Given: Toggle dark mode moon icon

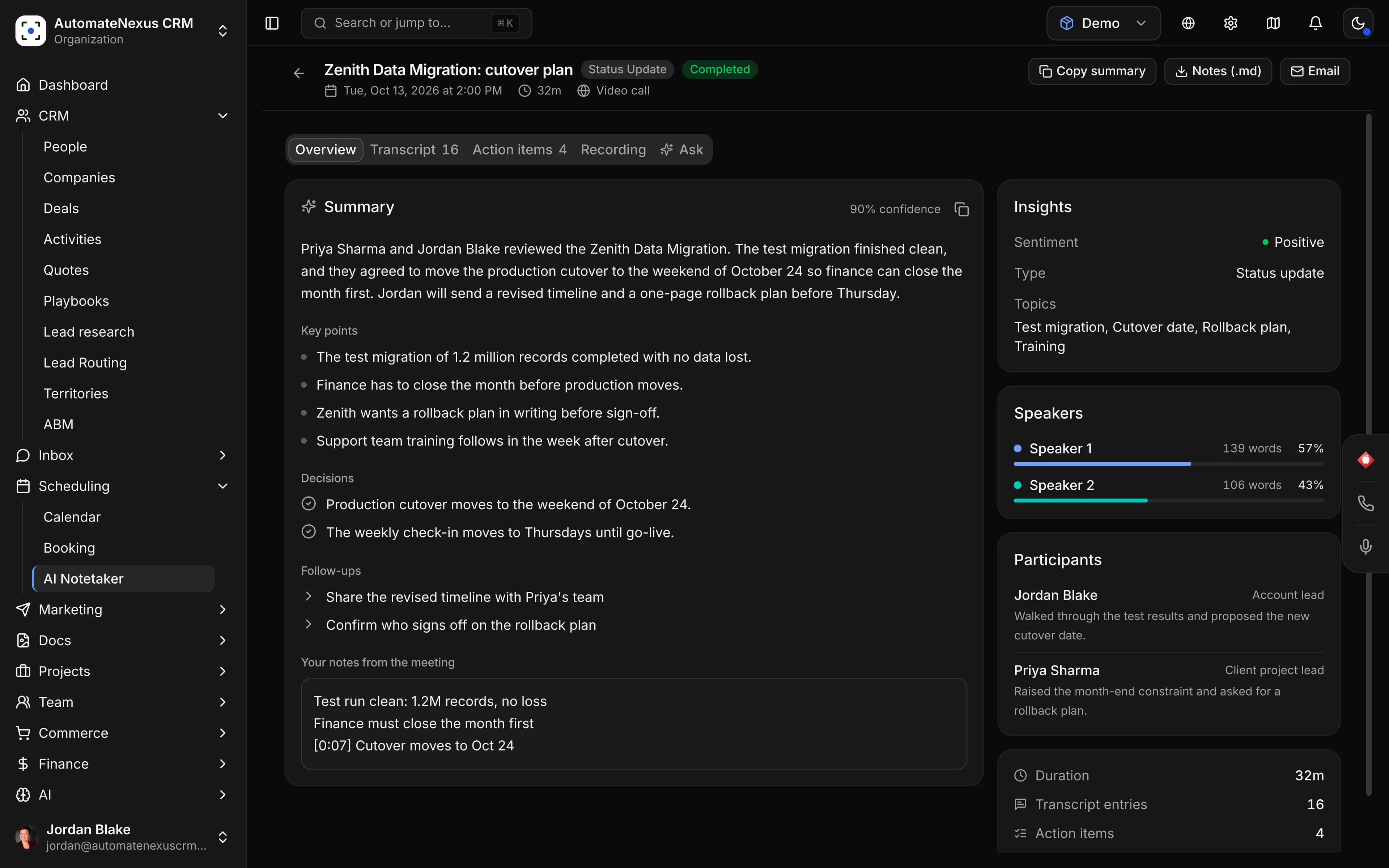Looking at the screenshot, I should click(x=1358, y=23).
